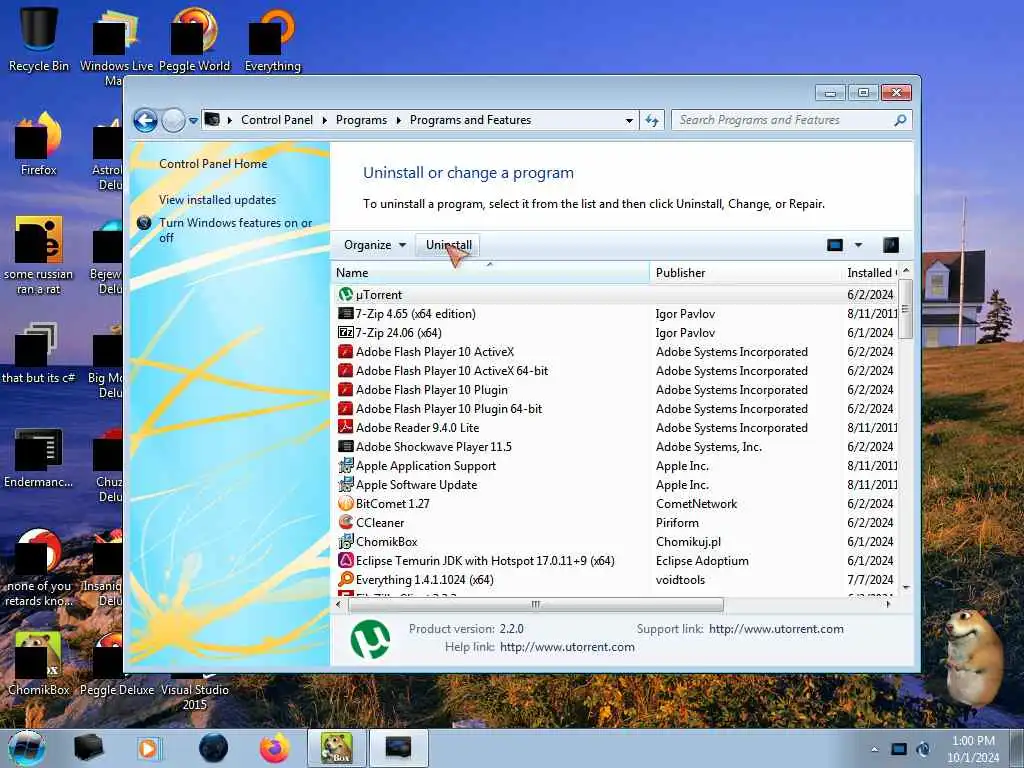The width and height of the screenshot is (1024, 768).
Task: Click the Control Panel breadcrumb segment
Action: [x=277, y=120]
